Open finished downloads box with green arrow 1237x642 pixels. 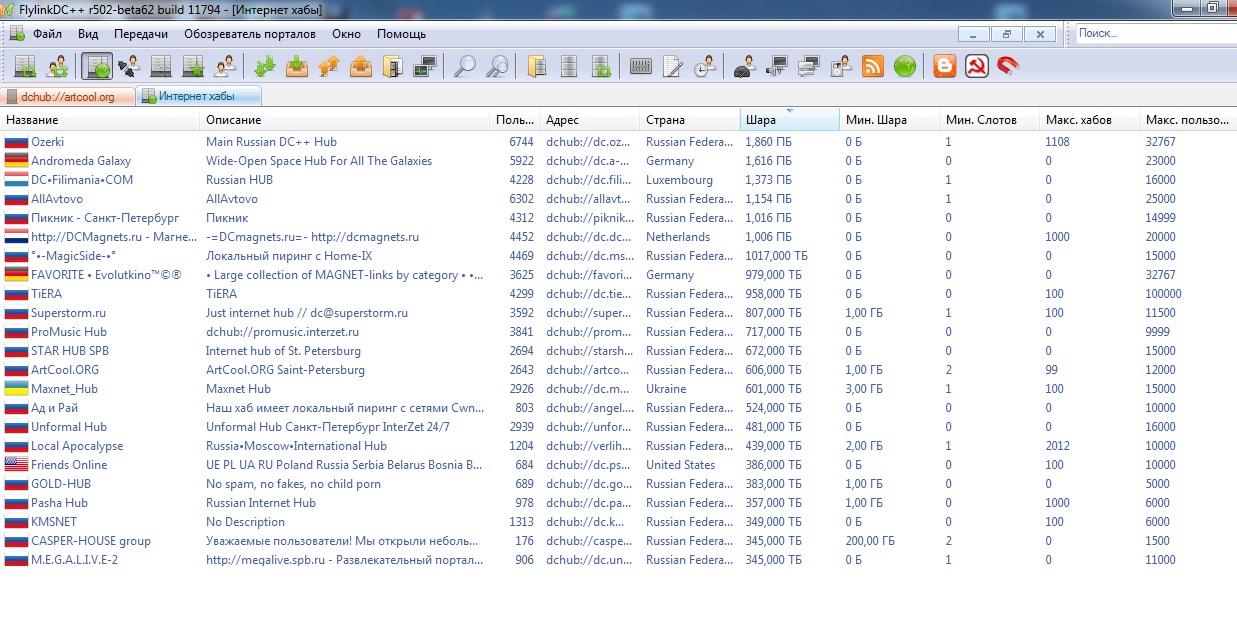point(297,67)
